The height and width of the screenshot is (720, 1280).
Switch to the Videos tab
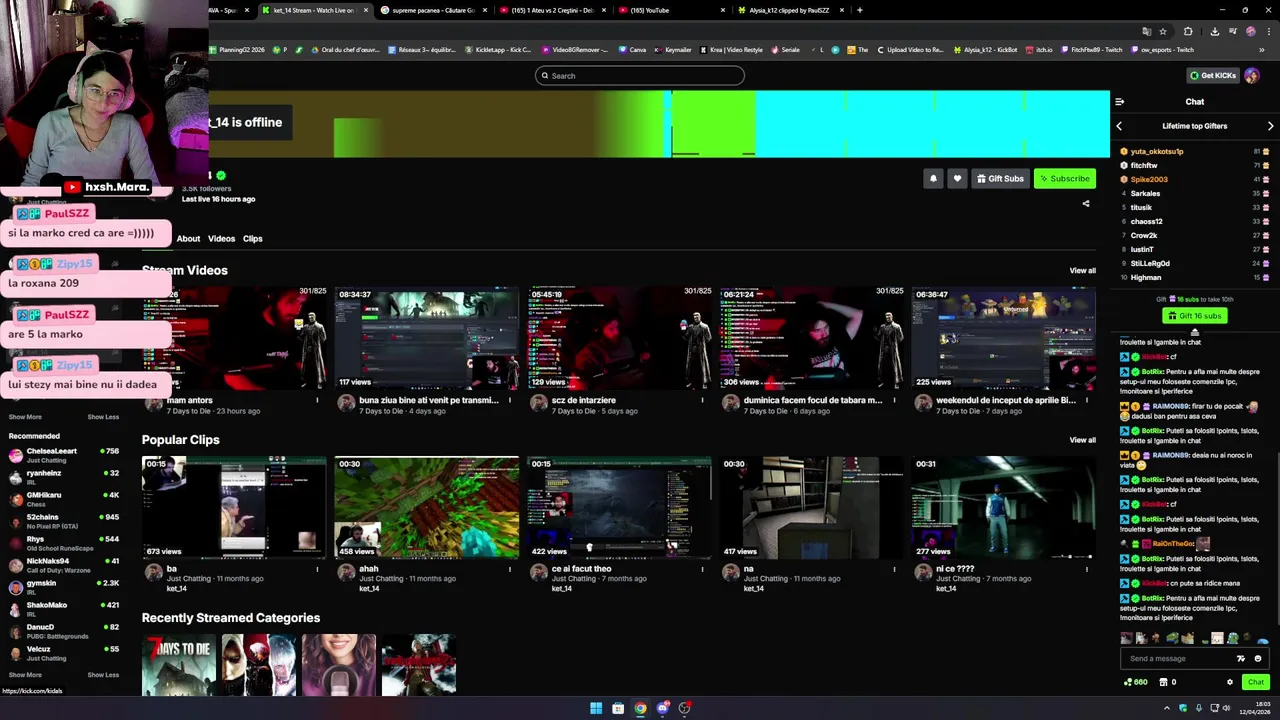point(221,239)
